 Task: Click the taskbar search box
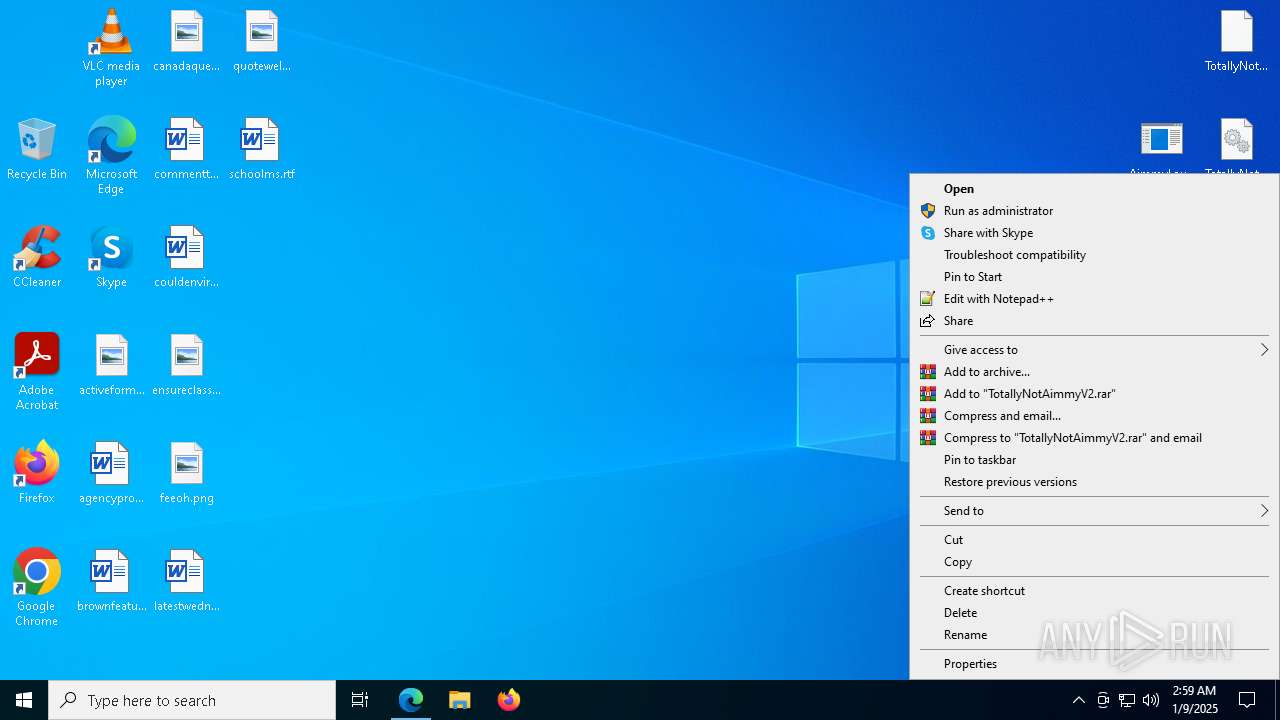tap(192, 700)
